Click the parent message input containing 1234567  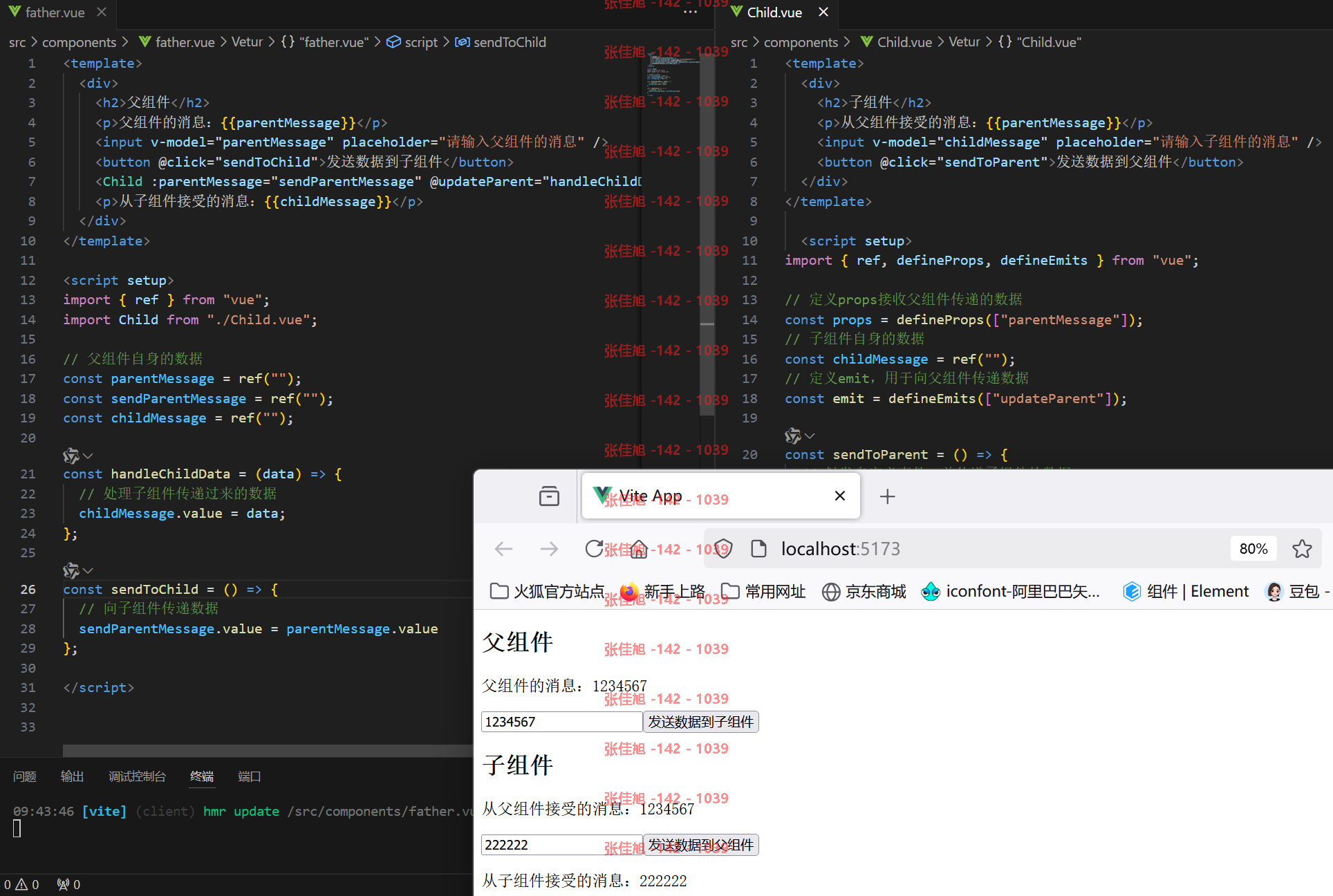[561, 722]
